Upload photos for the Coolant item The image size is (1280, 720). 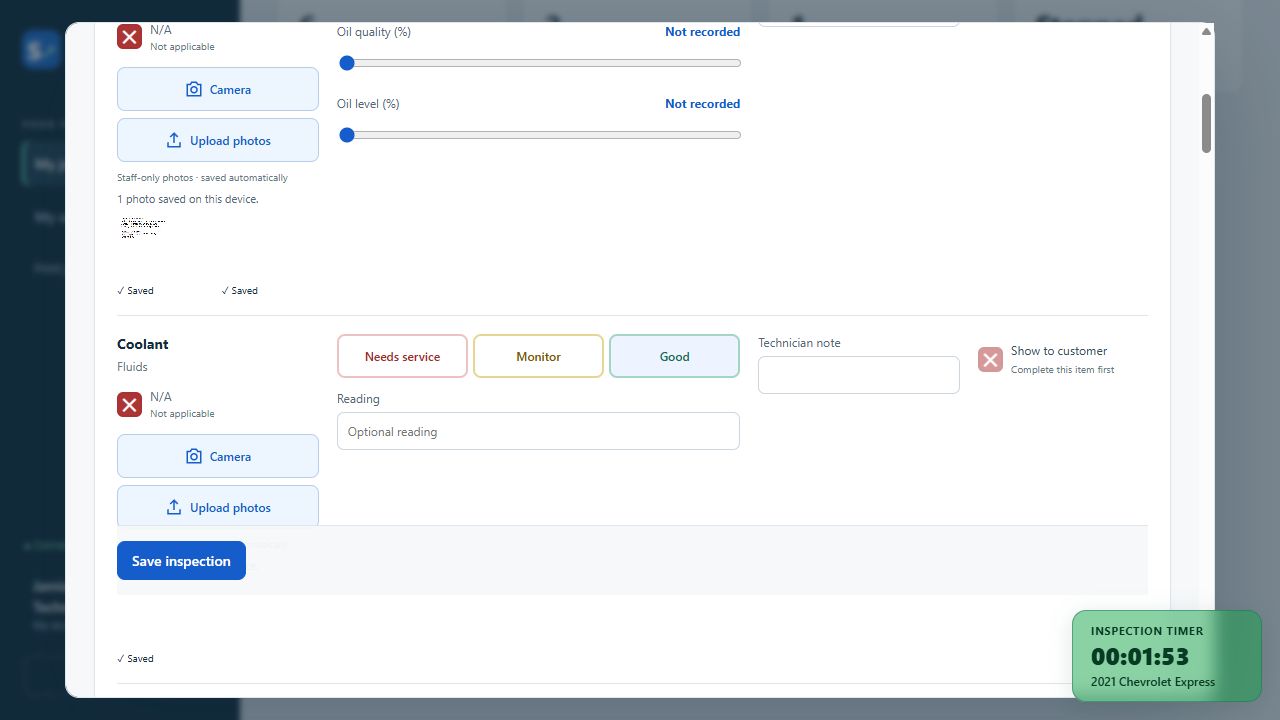click(218, 506)
